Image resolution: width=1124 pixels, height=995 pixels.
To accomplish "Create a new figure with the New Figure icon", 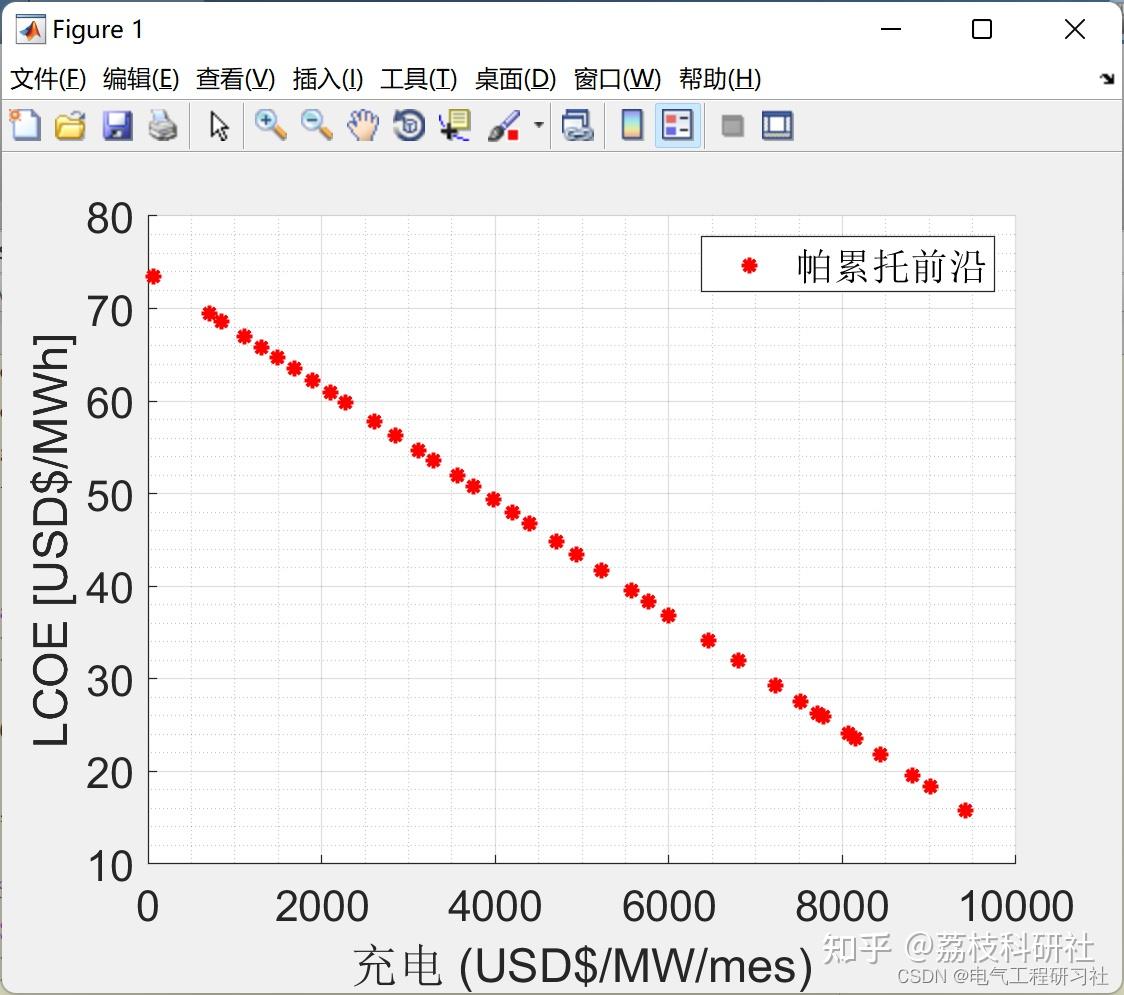I will [x=24, y=125].
